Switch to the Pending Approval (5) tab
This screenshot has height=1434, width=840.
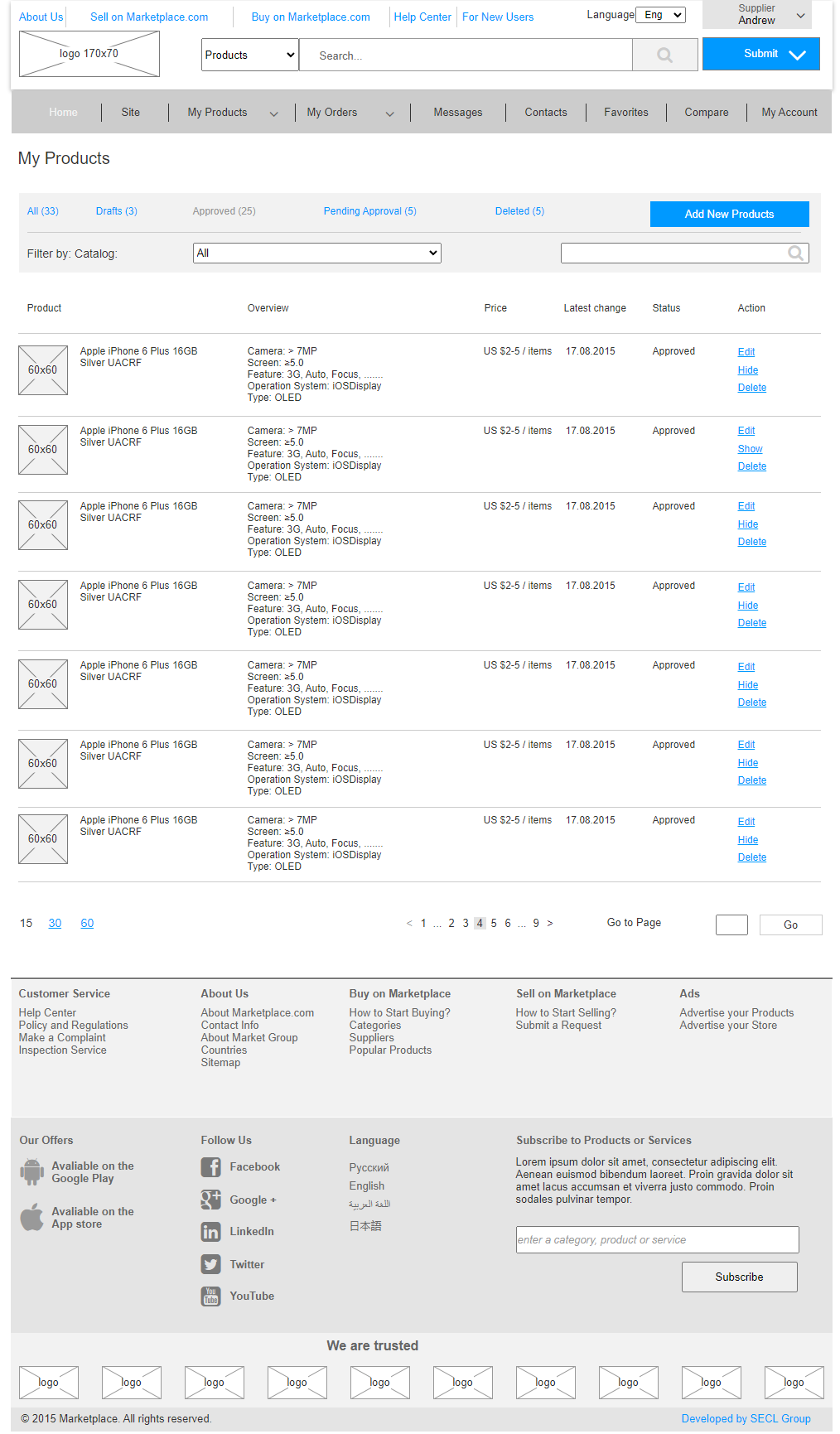point(369,211)
